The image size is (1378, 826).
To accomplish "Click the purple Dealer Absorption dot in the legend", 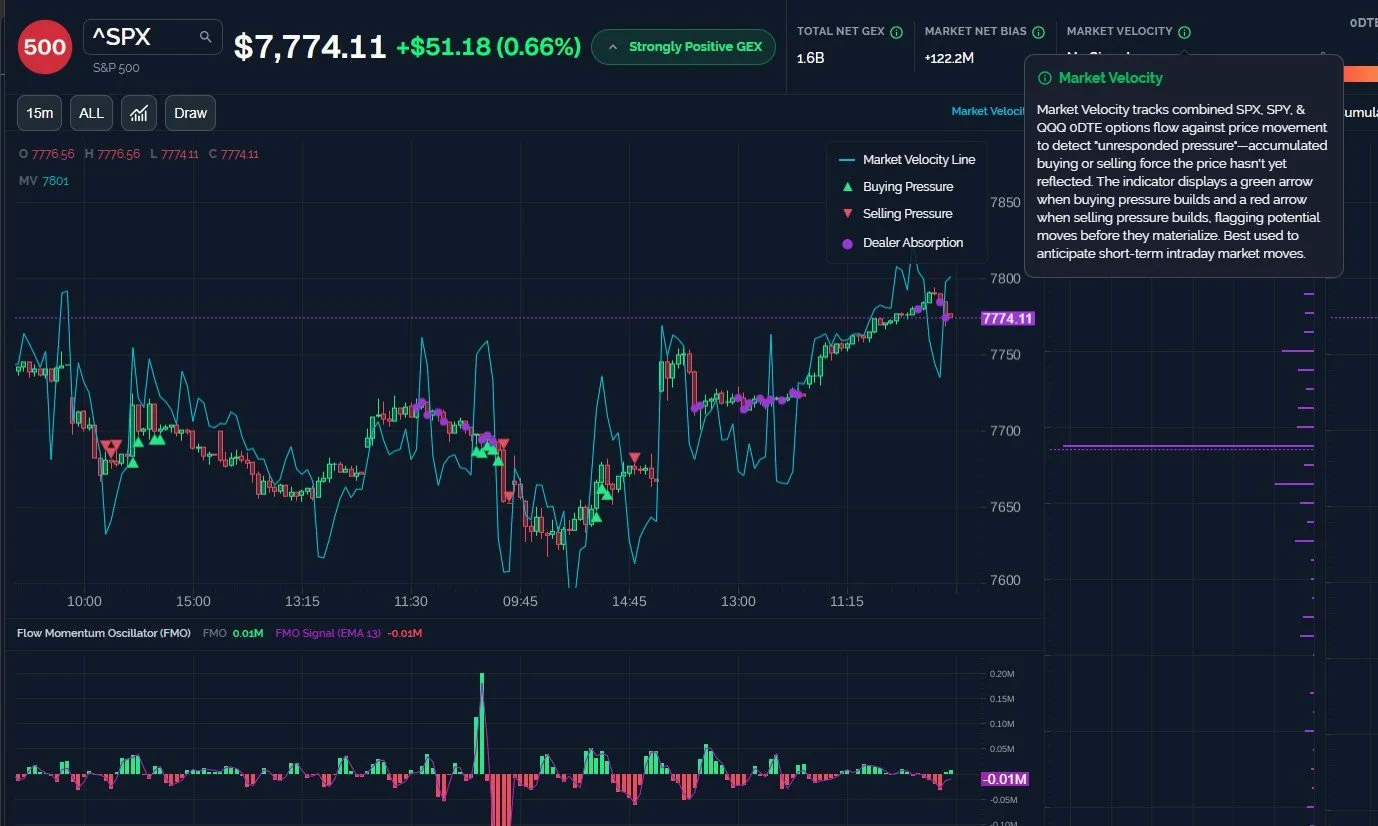I will (848, 243).
